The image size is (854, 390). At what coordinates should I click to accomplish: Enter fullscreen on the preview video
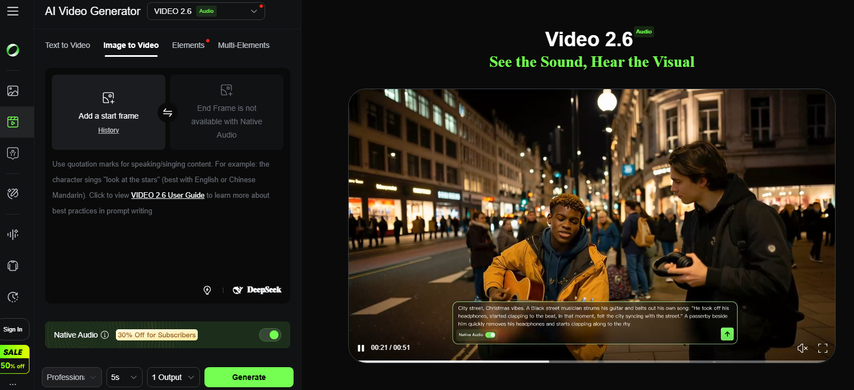[x=823, y=348]
